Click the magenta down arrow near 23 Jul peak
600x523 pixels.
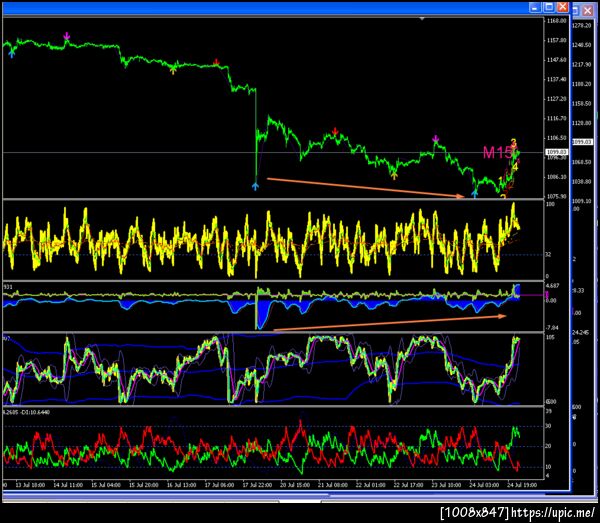[x=435, y=139]
